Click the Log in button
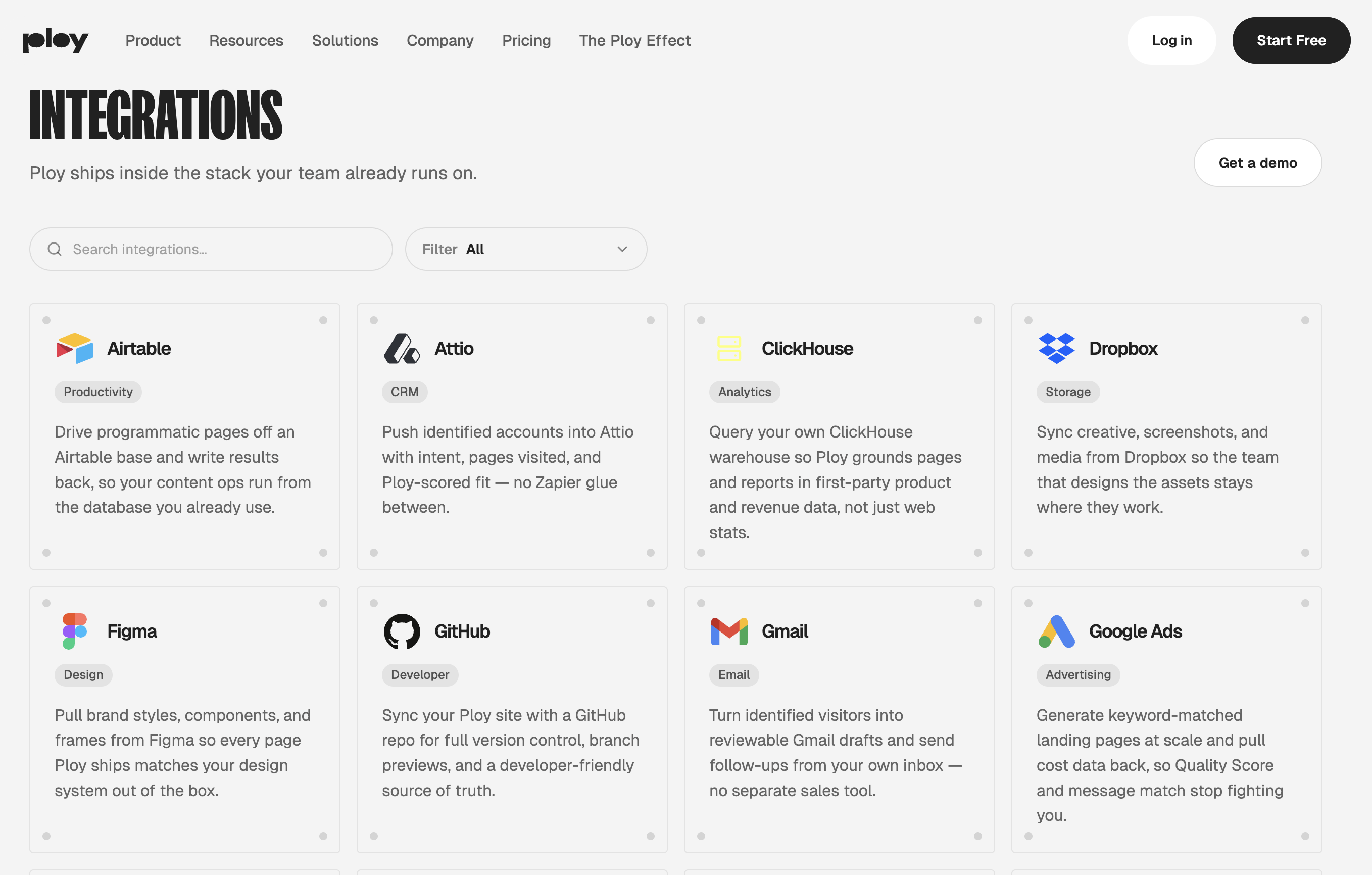 1171,40
